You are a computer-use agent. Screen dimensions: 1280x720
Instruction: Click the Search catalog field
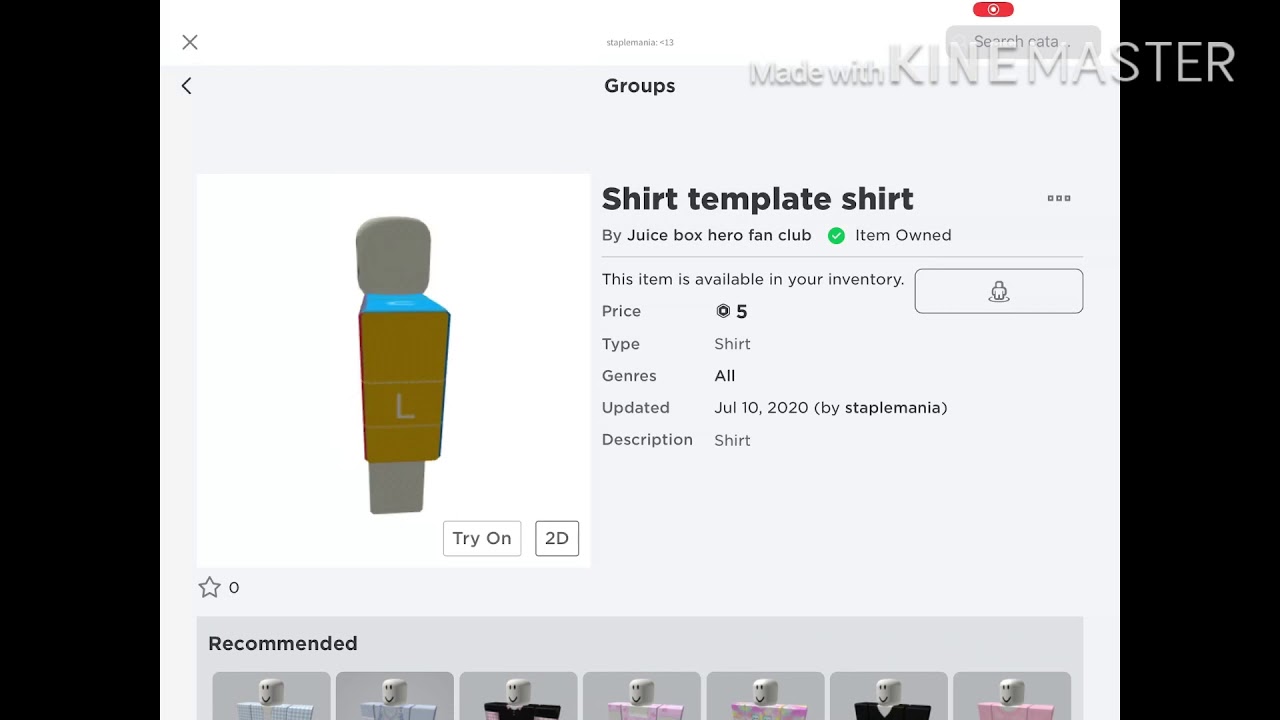pyautogui.click(x=1023, y=42)
